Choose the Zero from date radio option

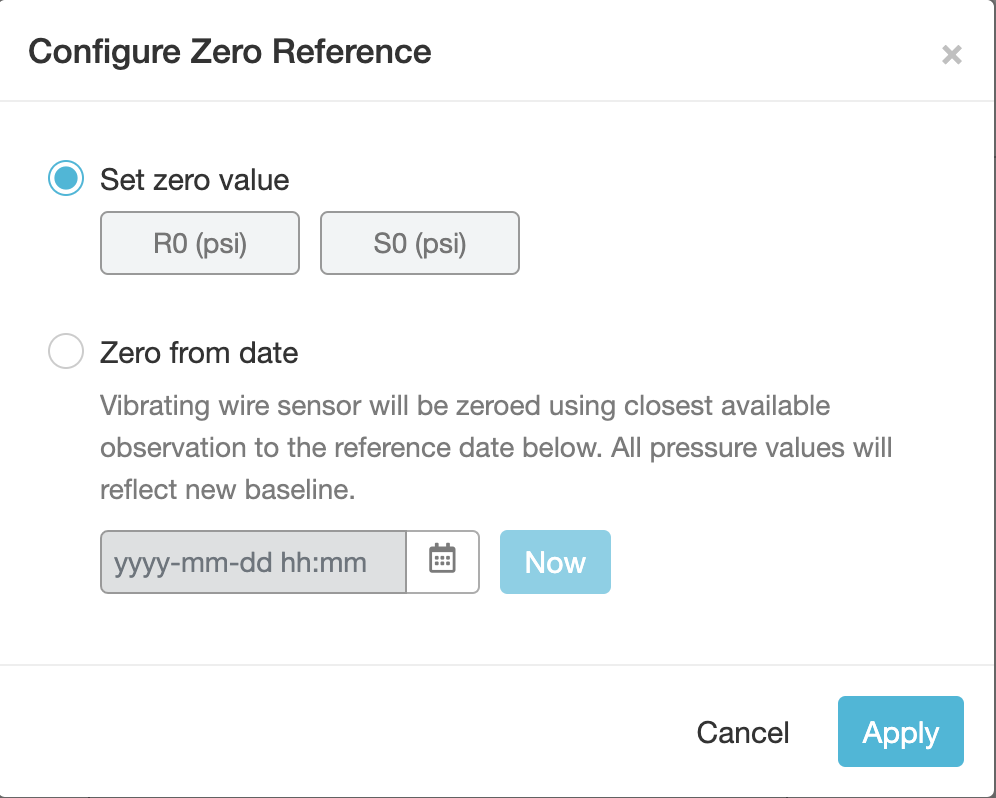tap(66, 351)
